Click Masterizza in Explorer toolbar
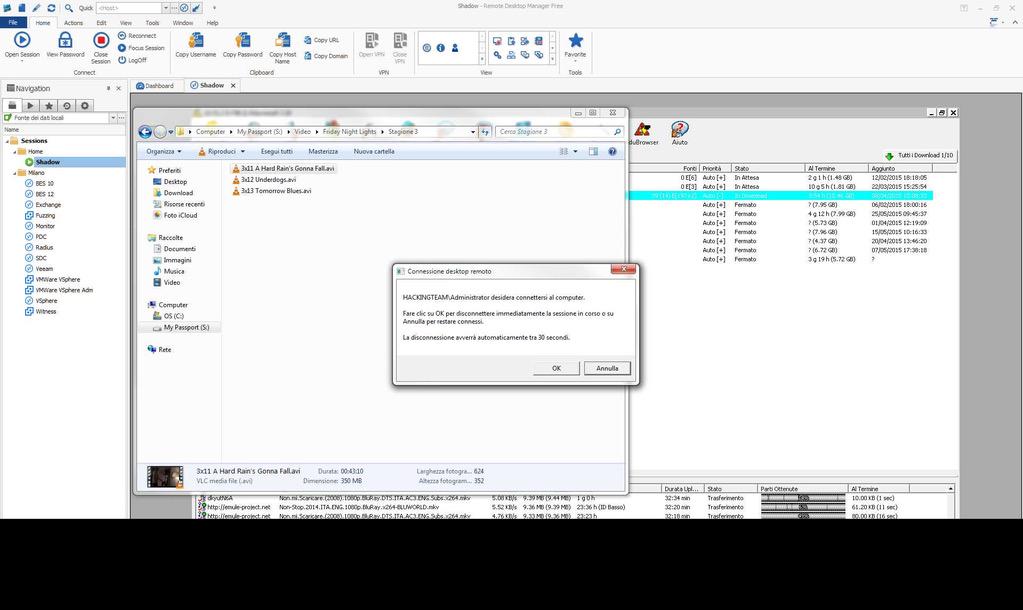This screenshot has width=1023, height=610. [x=323, y=151]
